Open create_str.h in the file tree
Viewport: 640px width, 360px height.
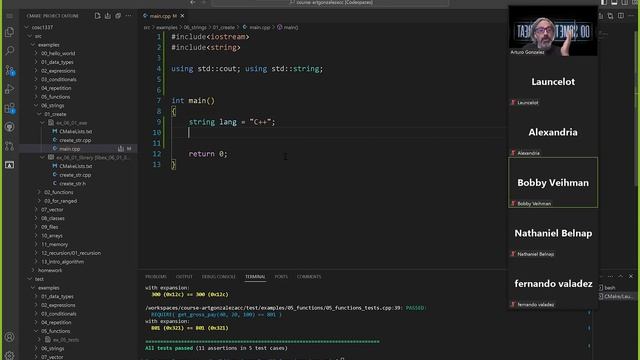point(73,183)
